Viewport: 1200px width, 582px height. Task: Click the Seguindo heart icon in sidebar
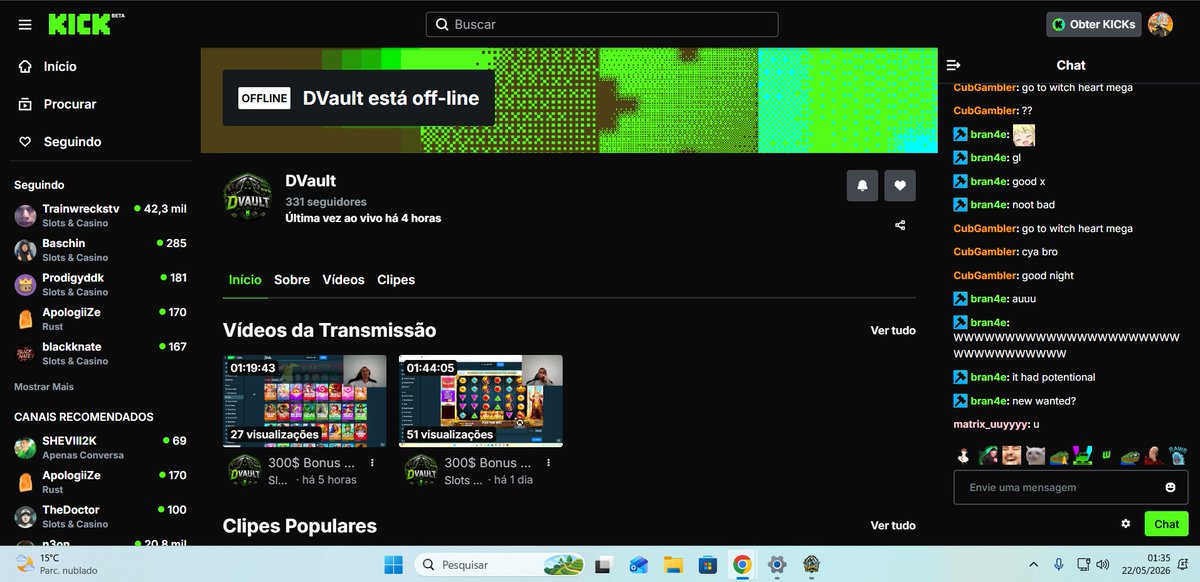25,142
